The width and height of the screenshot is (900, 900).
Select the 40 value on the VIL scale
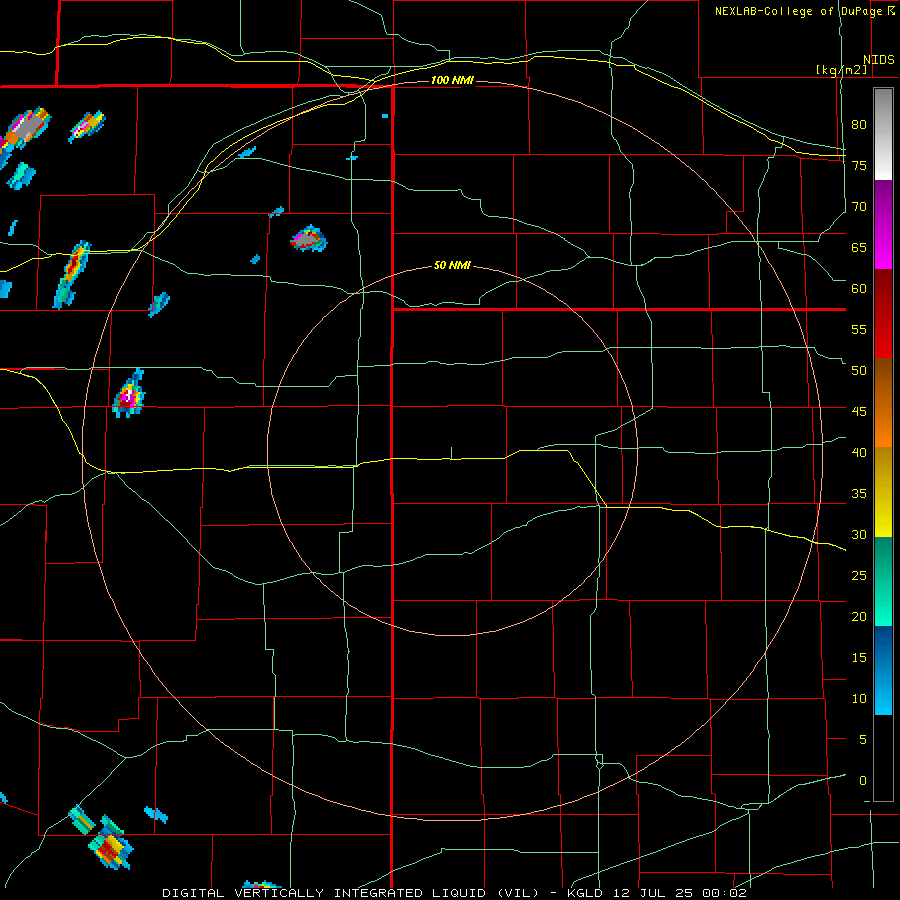pos(859,452)
